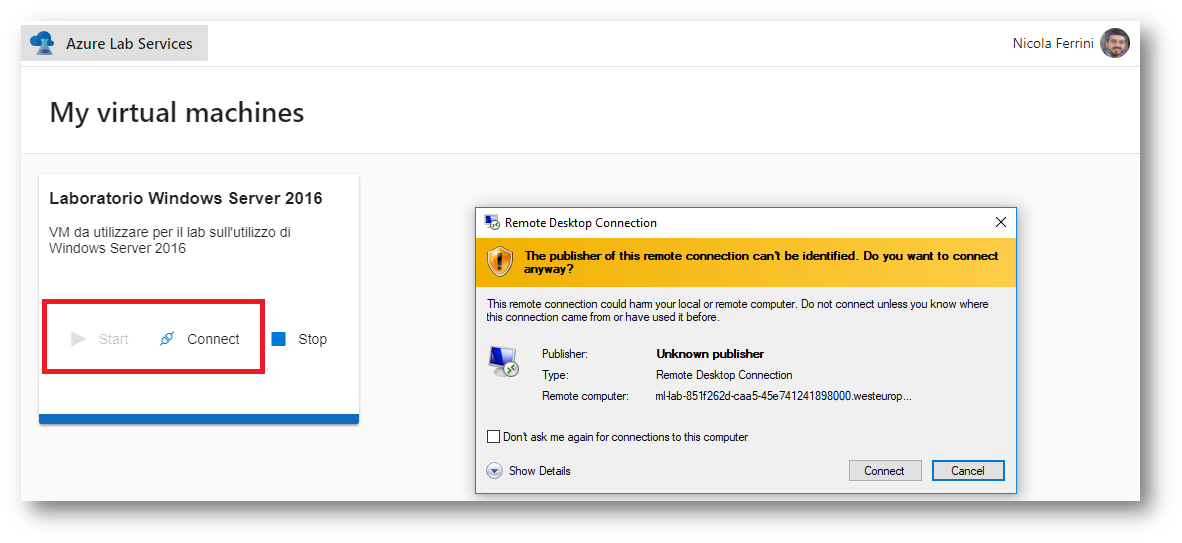The height and width of the screenshot is (543, 1182).
Task: Select Laboratorio Windows Server 2016 card title
Action: click(185, 198)
